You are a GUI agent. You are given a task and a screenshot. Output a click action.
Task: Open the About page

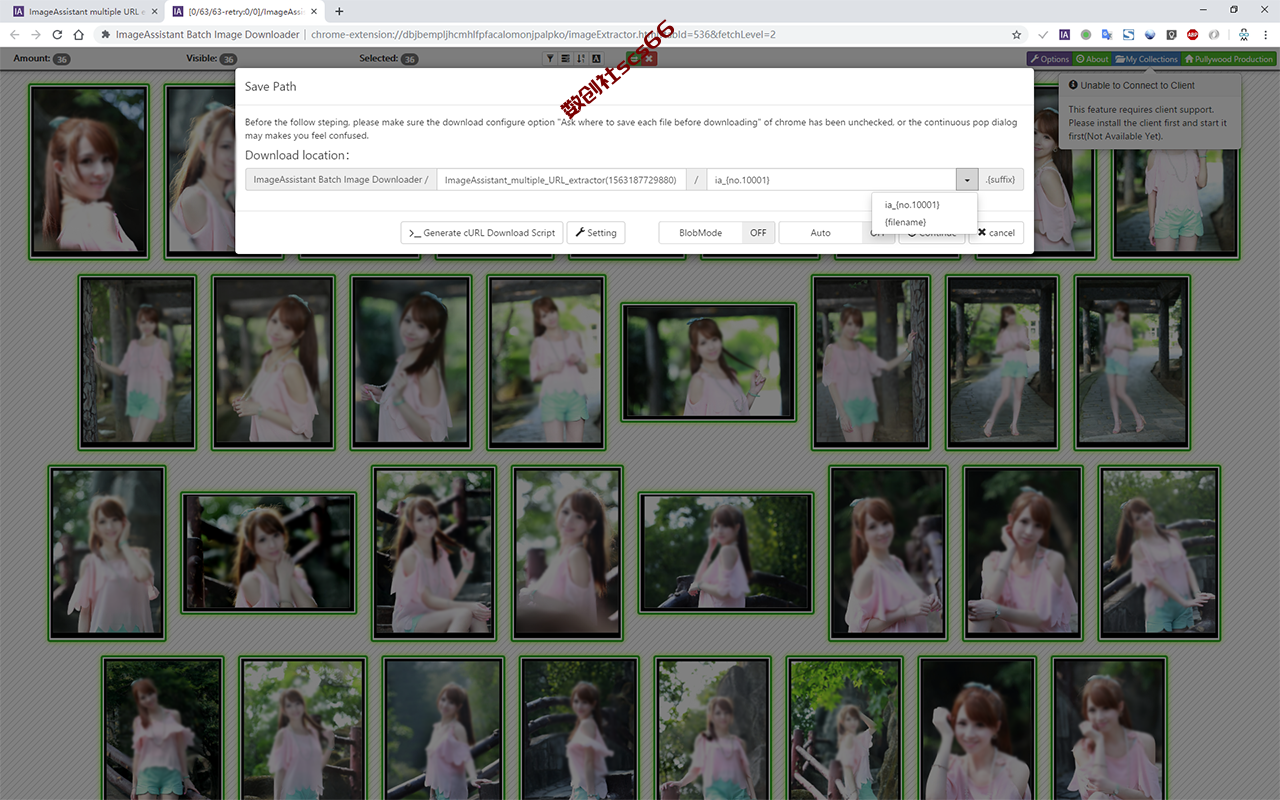[x=1092, y=59]
